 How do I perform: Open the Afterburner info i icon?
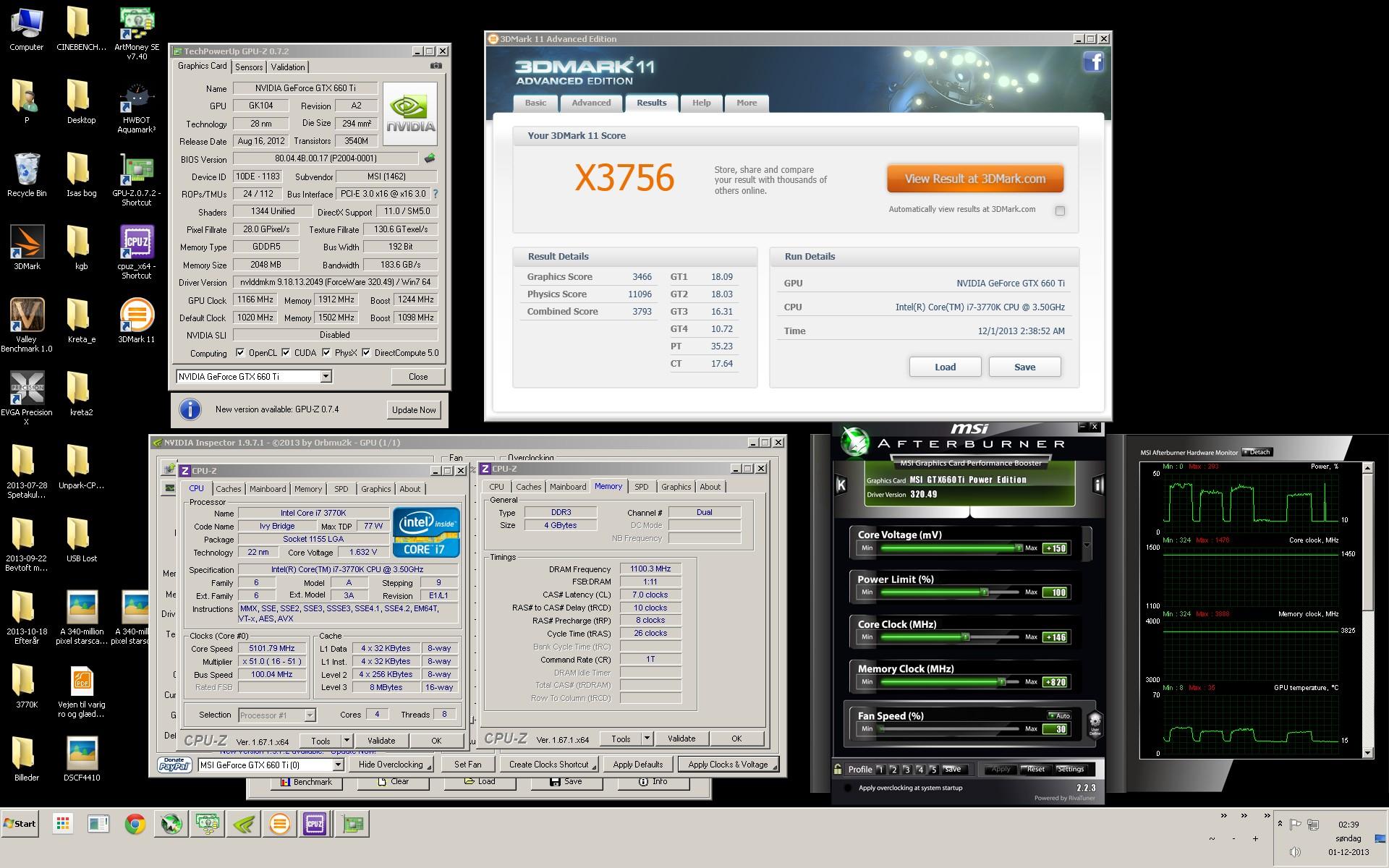click(1098, 485)
